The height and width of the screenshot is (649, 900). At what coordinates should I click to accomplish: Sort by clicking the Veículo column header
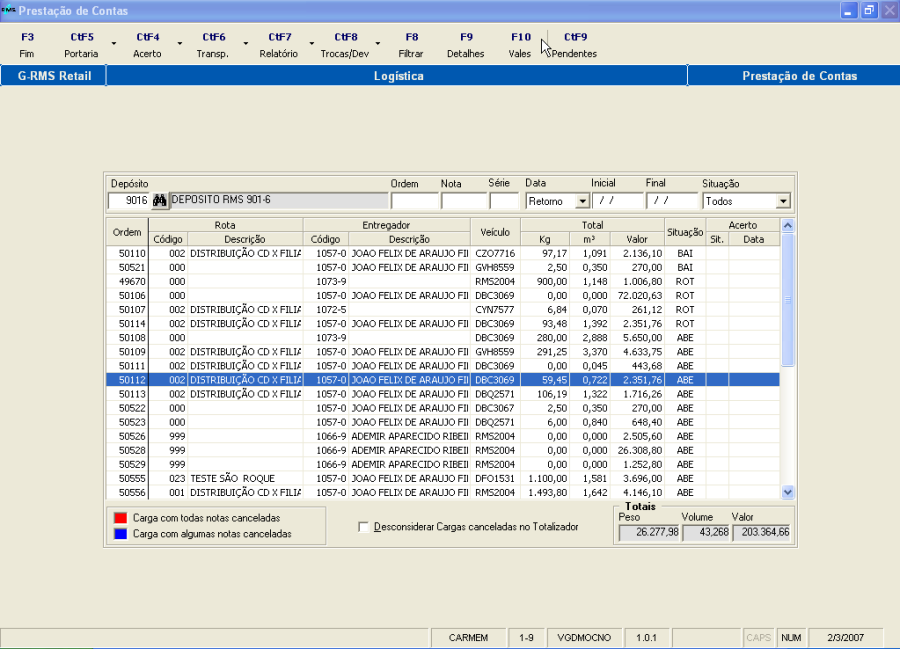pos(494,232)
